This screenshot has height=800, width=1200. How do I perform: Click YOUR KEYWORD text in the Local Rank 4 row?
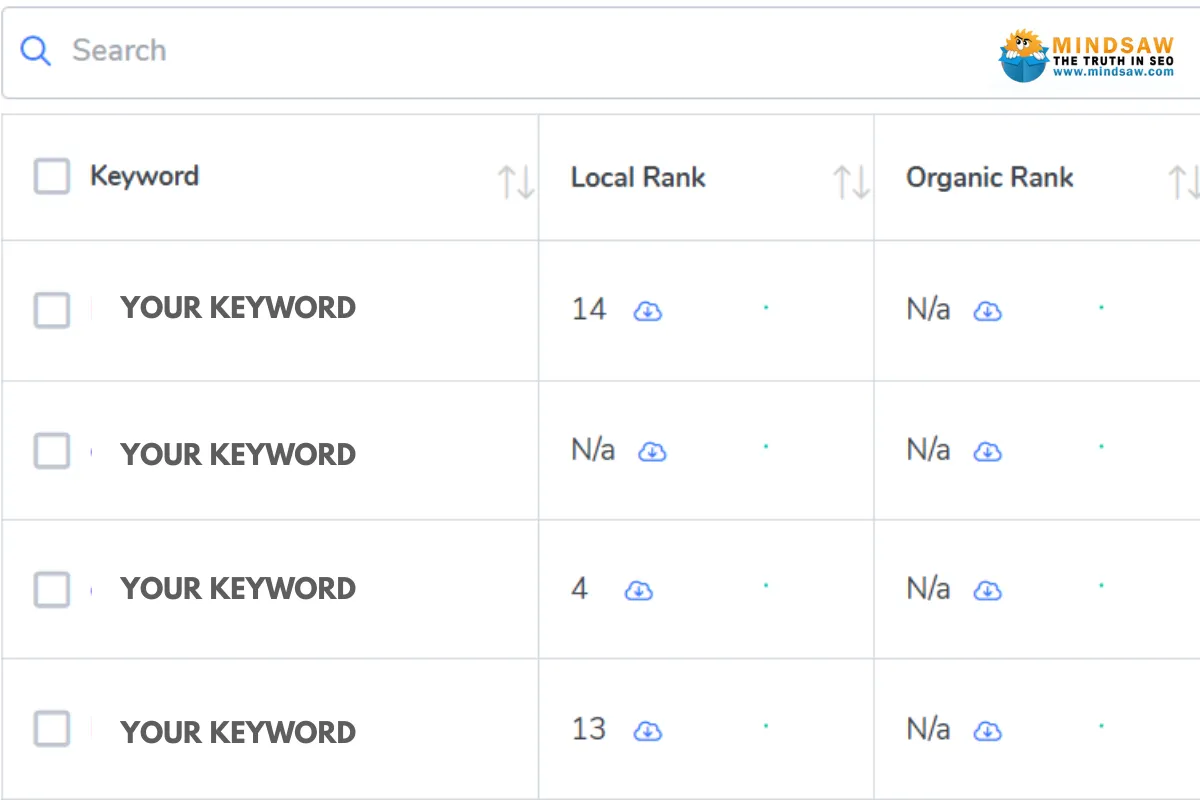[x=238, y=589]
